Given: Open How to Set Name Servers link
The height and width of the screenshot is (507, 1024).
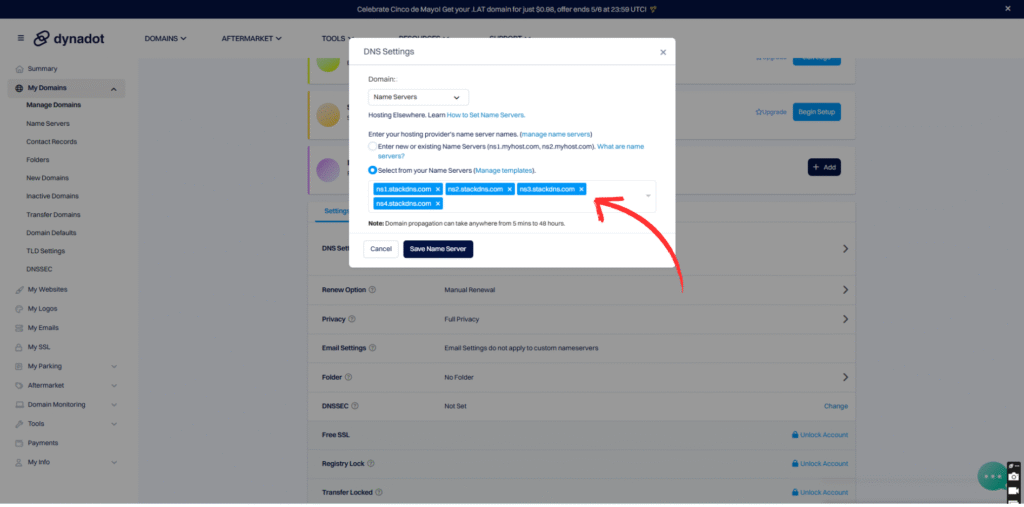Looking at the screenshot, I should (486, 115).
